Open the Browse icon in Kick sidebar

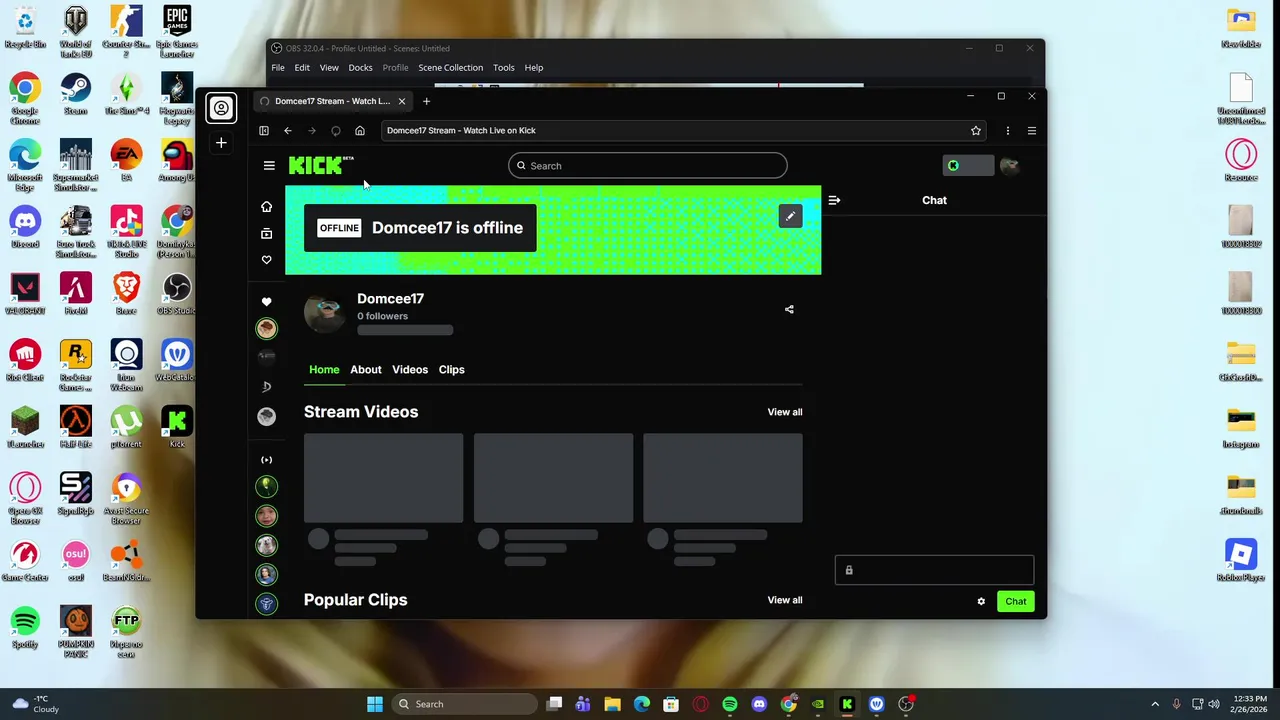[x=266, y=234]
